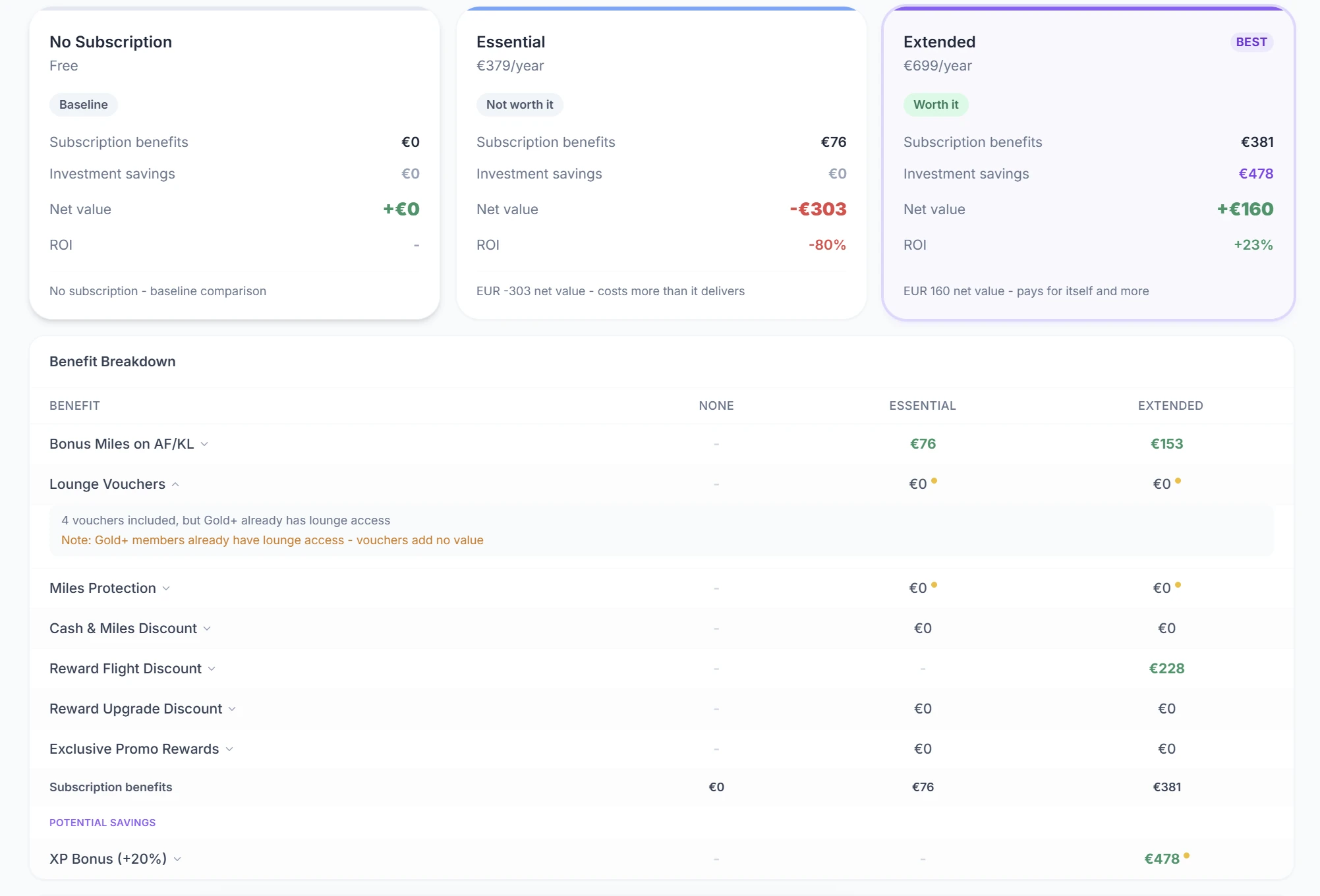Select the No Subscription plan card

(234, 165)
